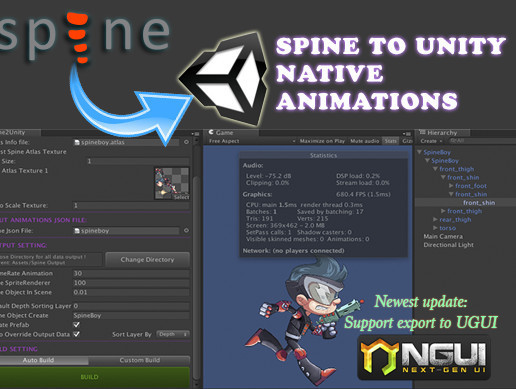Image resolution: width=516 pixels, height=389 pixels.
Task: Open Sort Layer By Depth dropdown
Action: pyautogui.click(x=173, y=334)
